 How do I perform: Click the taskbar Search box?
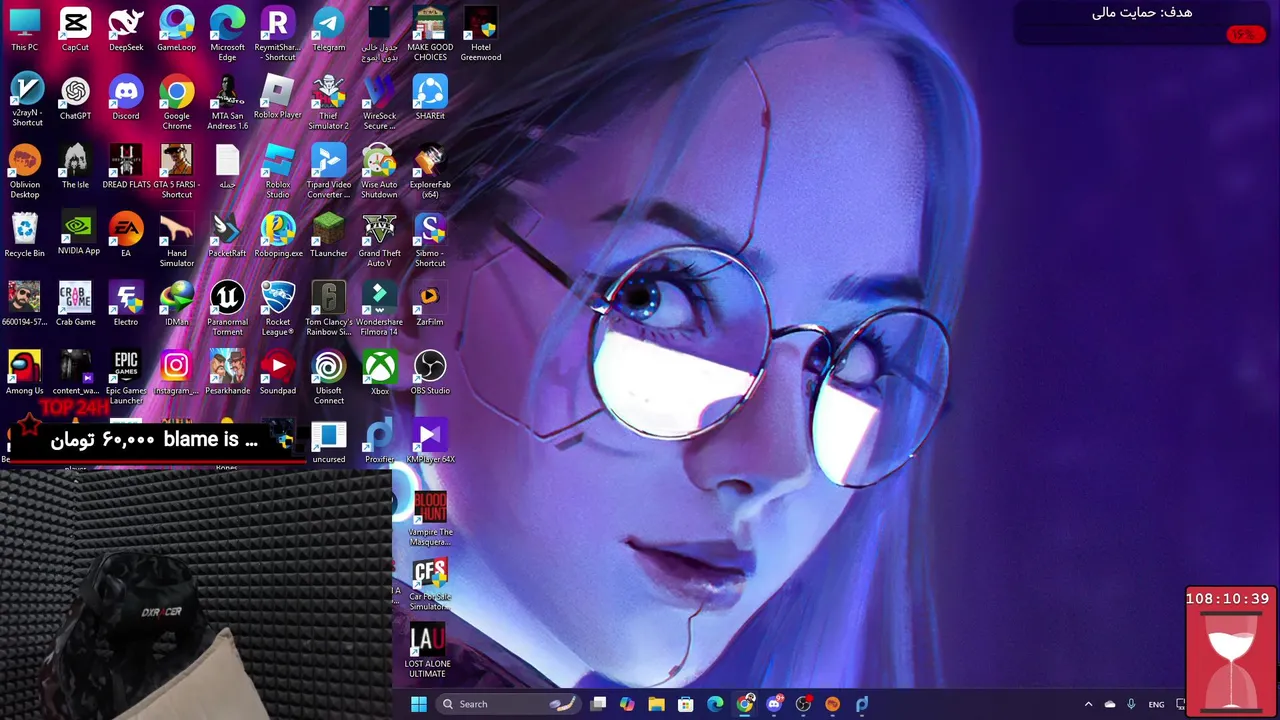(507, 704)
